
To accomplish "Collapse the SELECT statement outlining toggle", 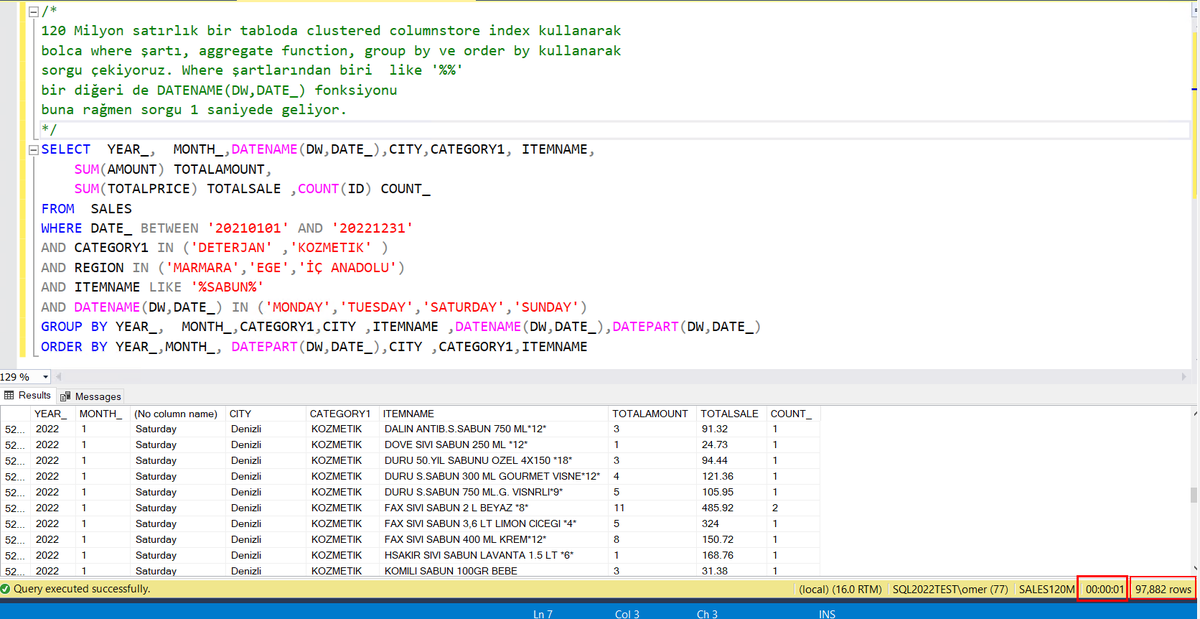I will tap(34, 149).
